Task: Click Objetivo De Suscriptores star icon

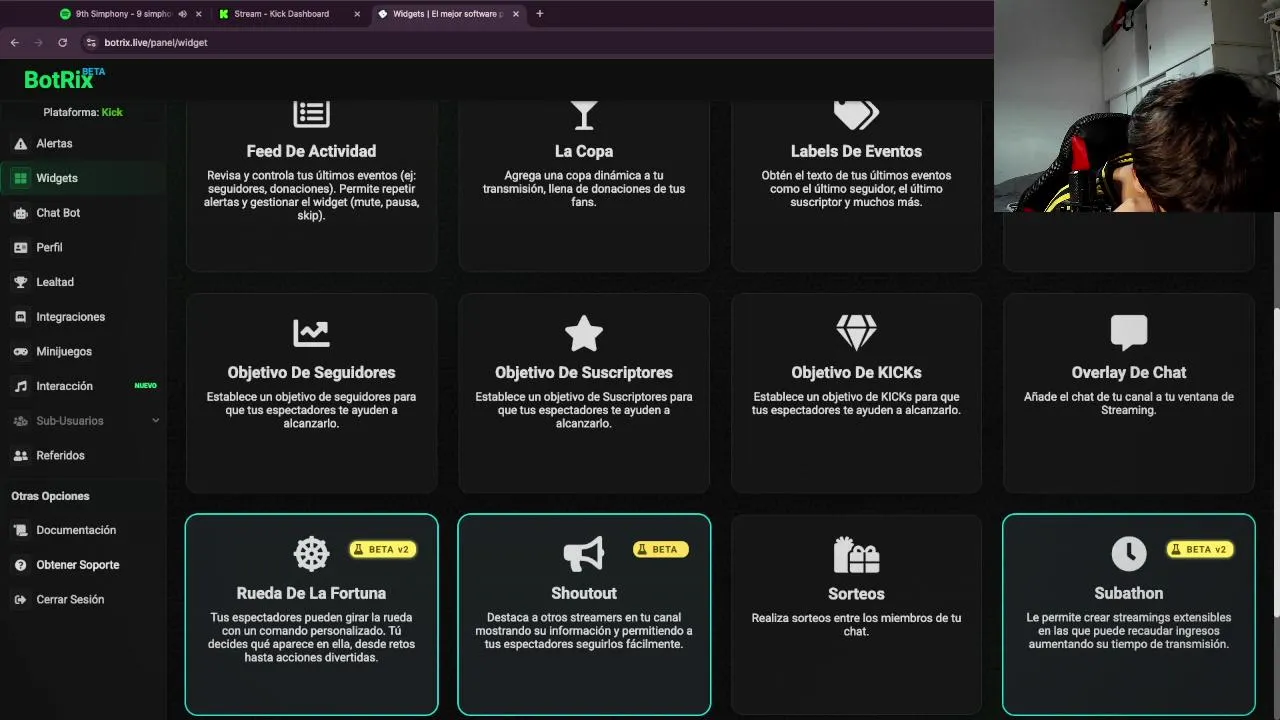Action: click(584, 332)
